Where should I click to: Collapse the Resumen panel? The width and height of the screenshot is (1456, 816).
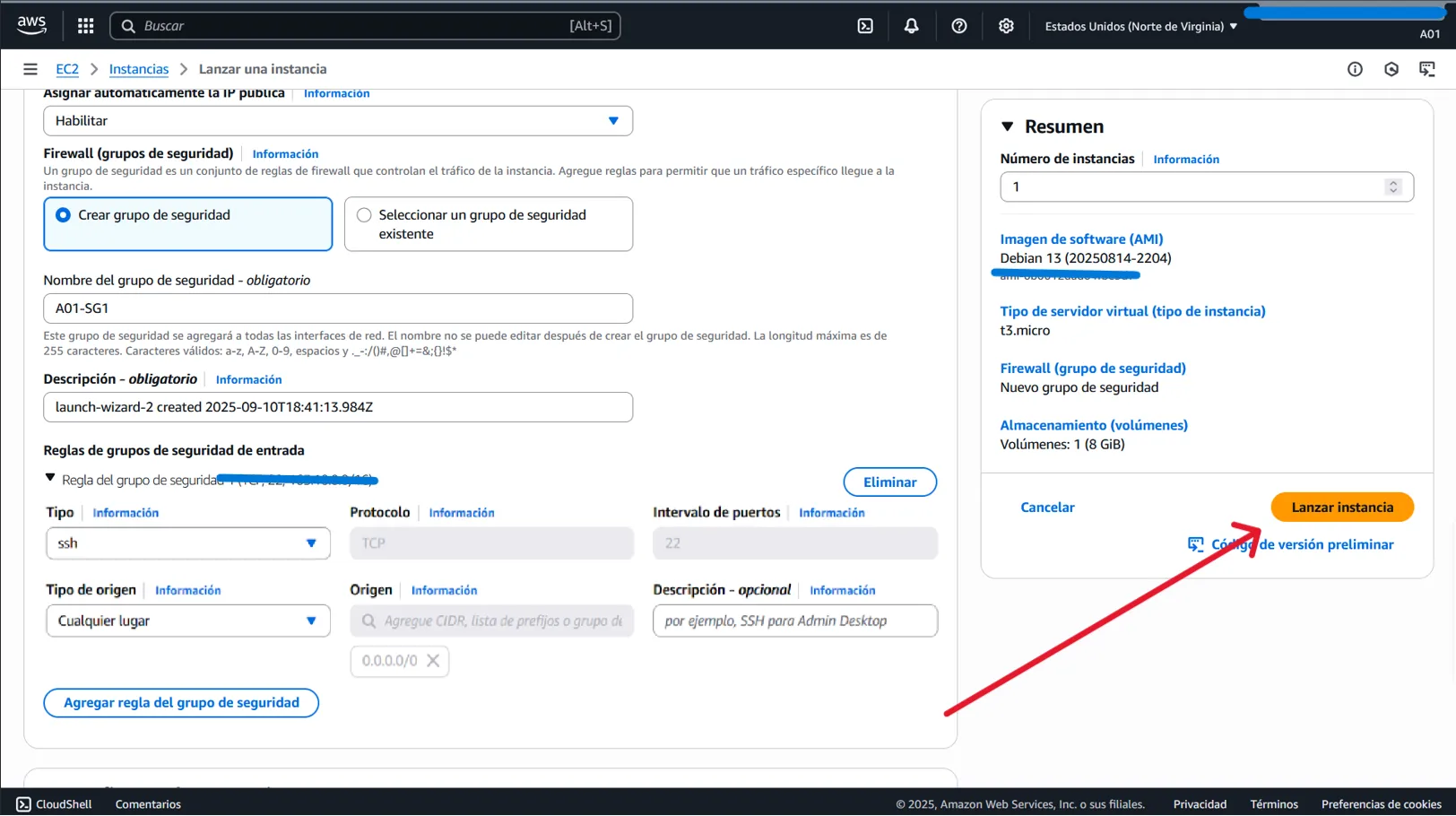1008,126
